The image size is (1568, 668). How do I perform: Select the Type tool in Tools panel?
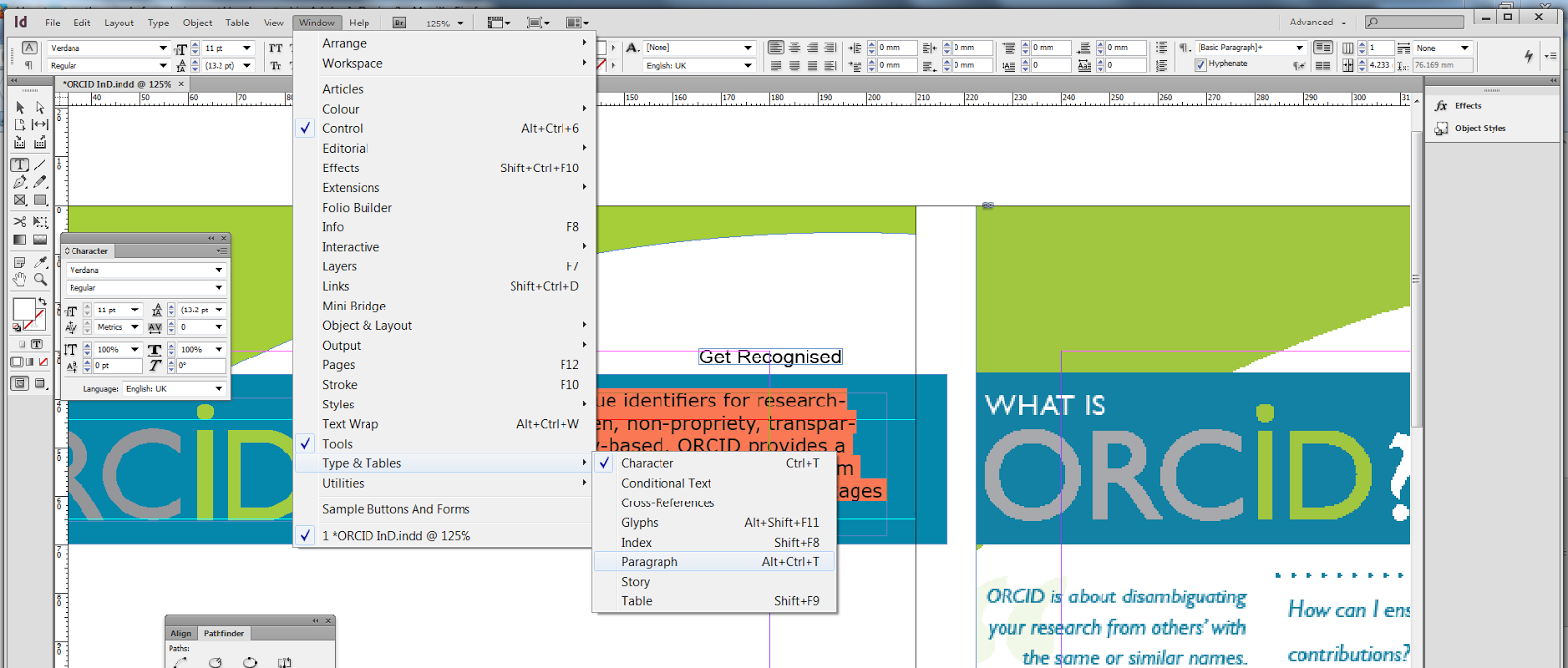point(20,165)
